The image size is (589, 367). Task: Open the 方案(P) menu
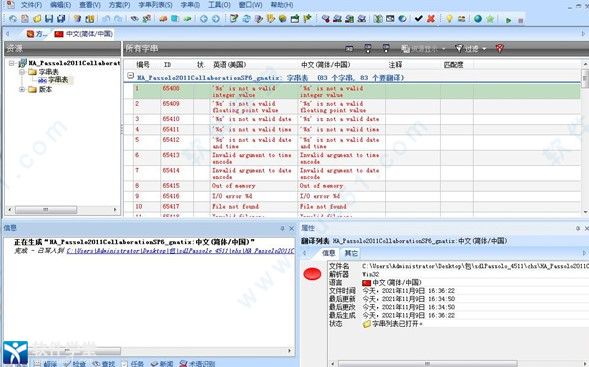point(119,5)
